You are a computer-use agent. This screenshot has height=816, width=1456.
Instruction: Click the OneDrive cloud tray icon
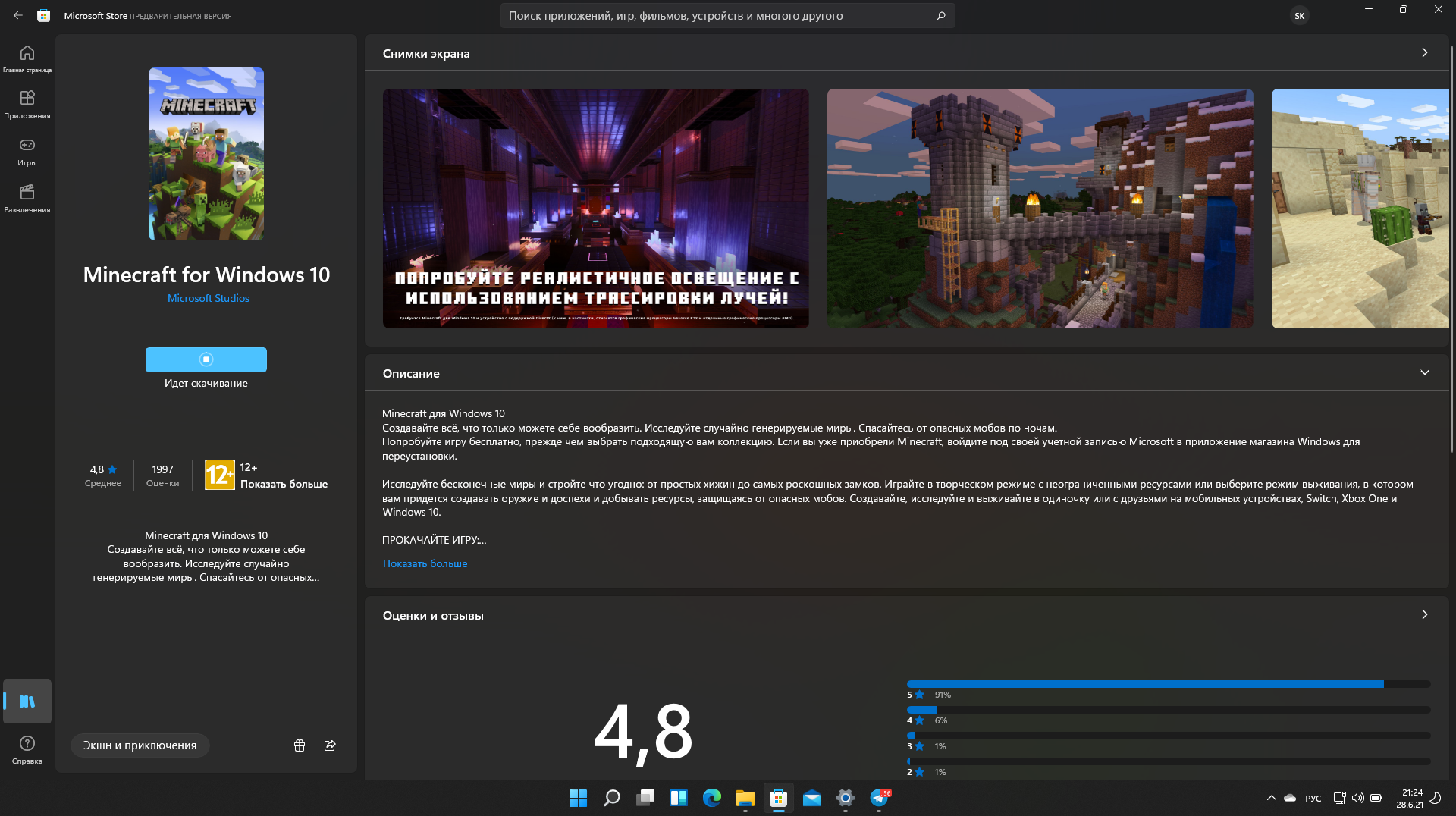(x=1290, y=798)
